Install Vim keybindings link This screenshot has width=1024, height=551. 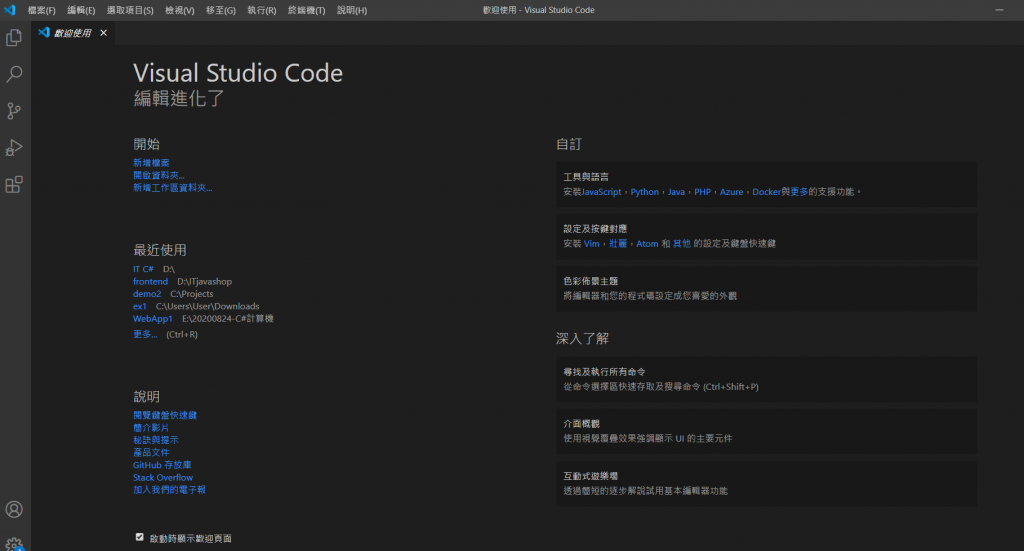click(592, 244)
